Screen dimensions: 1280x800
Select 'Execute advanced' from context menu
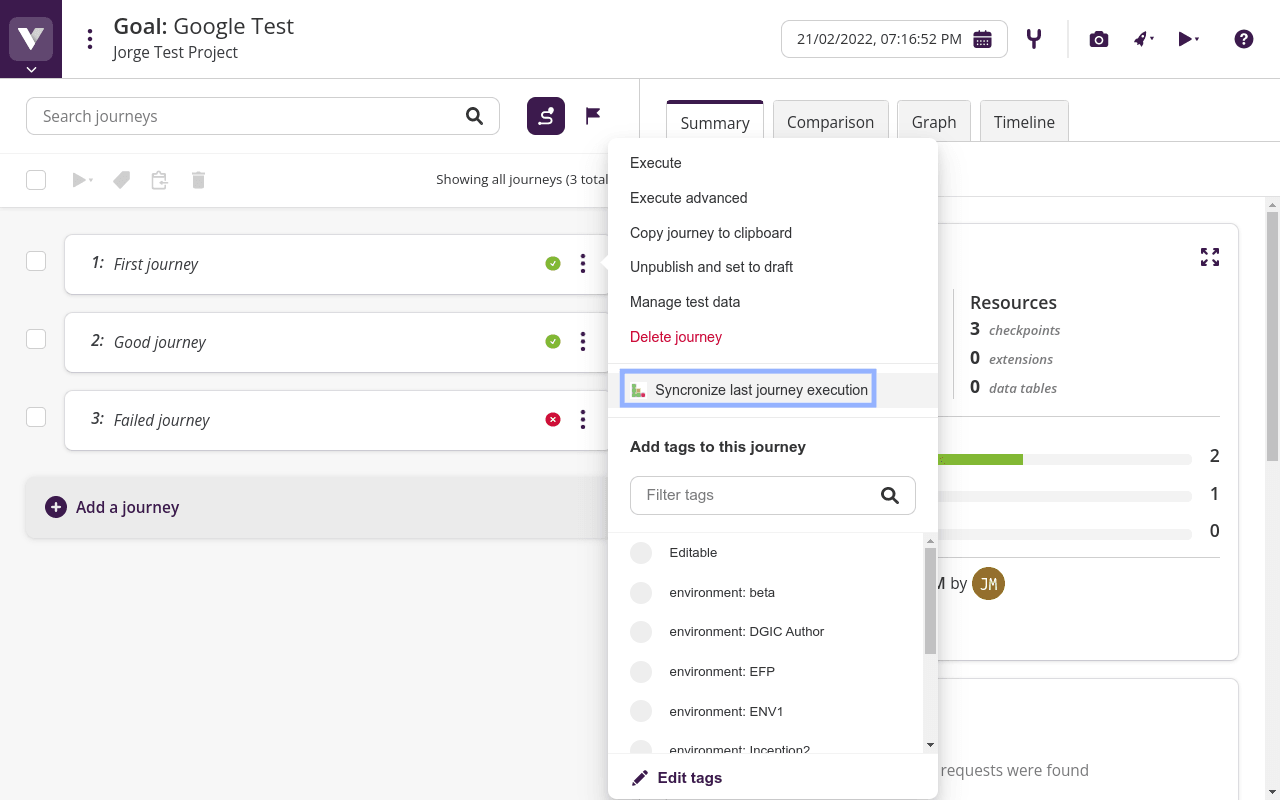tap(688, 198)
